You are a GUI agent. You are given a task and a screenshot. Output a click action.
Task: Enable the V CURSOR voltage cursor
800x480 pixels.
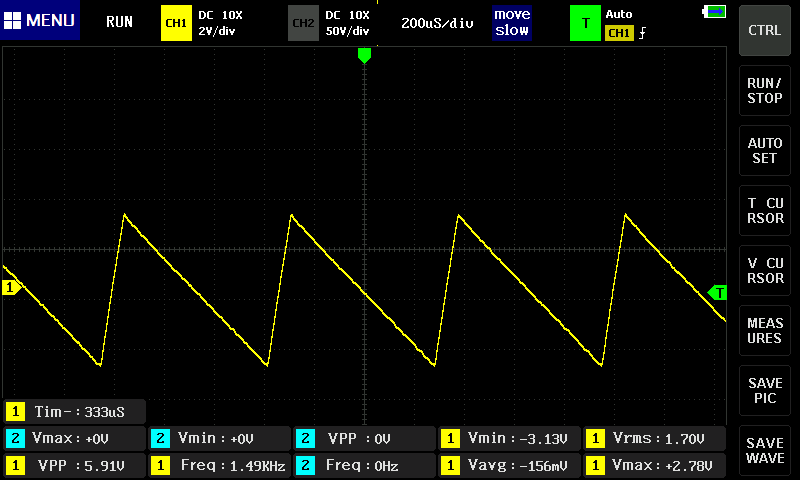pyautogui.click(x=765, y=270)
